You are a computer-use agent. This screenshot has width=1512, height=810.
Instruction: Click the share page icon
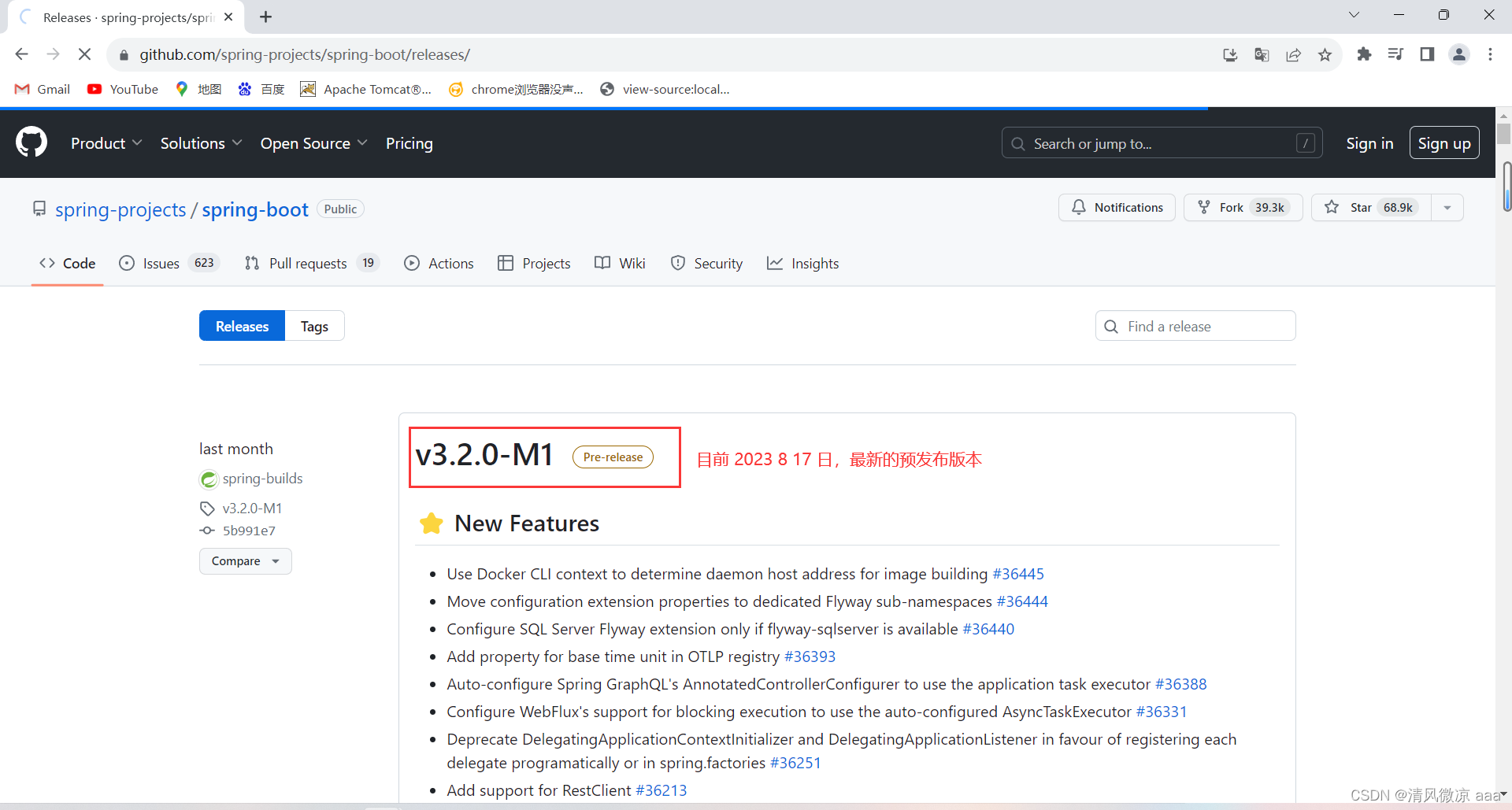tap(1293, 54)
